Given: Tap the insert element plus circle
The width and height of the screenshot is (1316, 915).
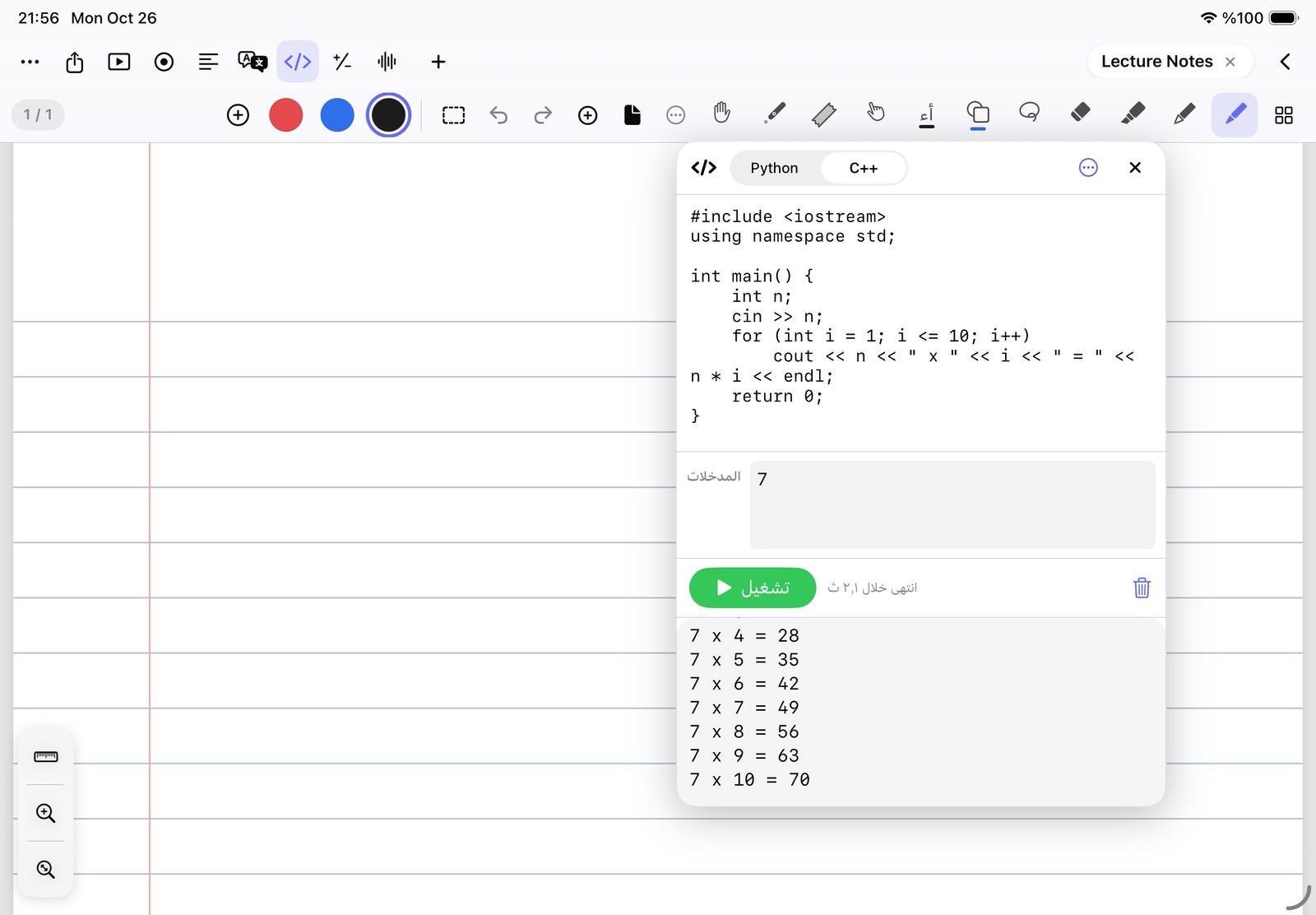Looking at the screenshot, I should coord(587,115).
